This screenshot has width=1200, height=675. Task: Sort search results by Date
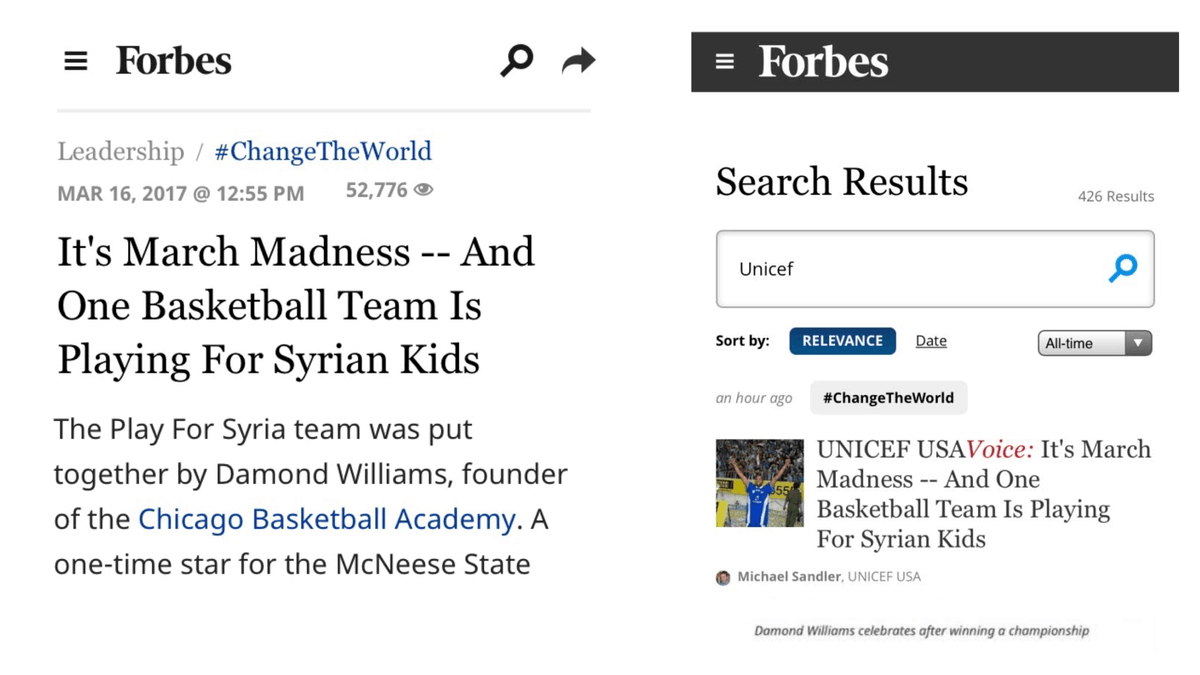(x=931, y=341)
